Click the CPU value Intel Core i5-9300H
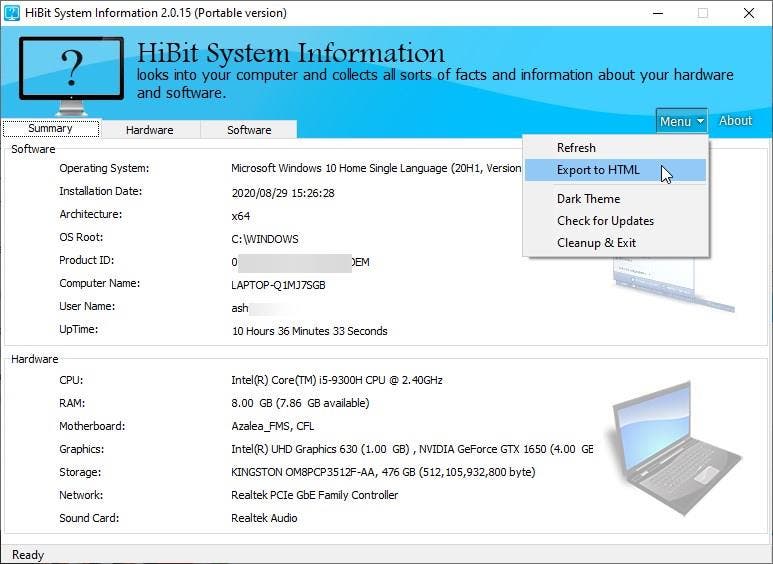Image resolution: width=773 pixels, height=564 pixels. click(x=337, y=381)
